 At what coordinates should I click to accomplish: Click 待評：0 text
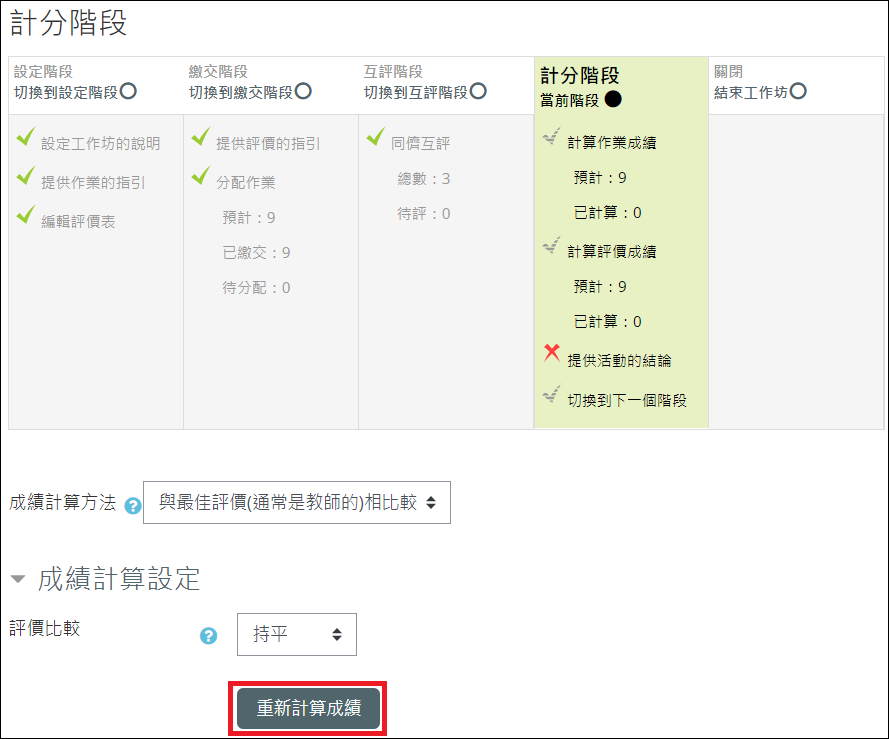[424, 214]
